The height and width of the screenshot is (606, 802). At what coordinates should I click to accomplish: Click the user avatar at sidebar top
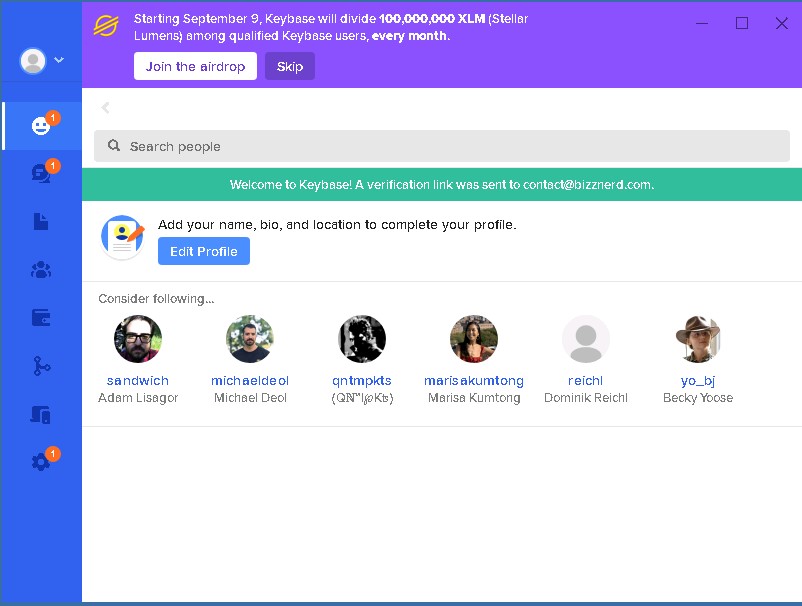33,61
